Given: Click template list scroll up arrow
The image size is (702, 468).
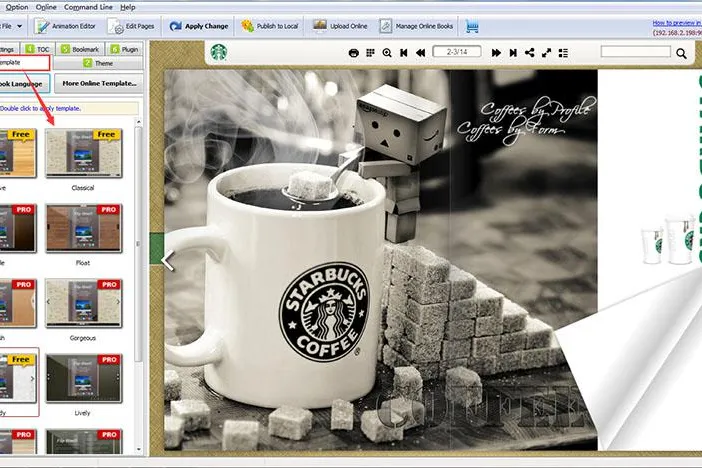Looking at the screenshot, I should point(138,122).
